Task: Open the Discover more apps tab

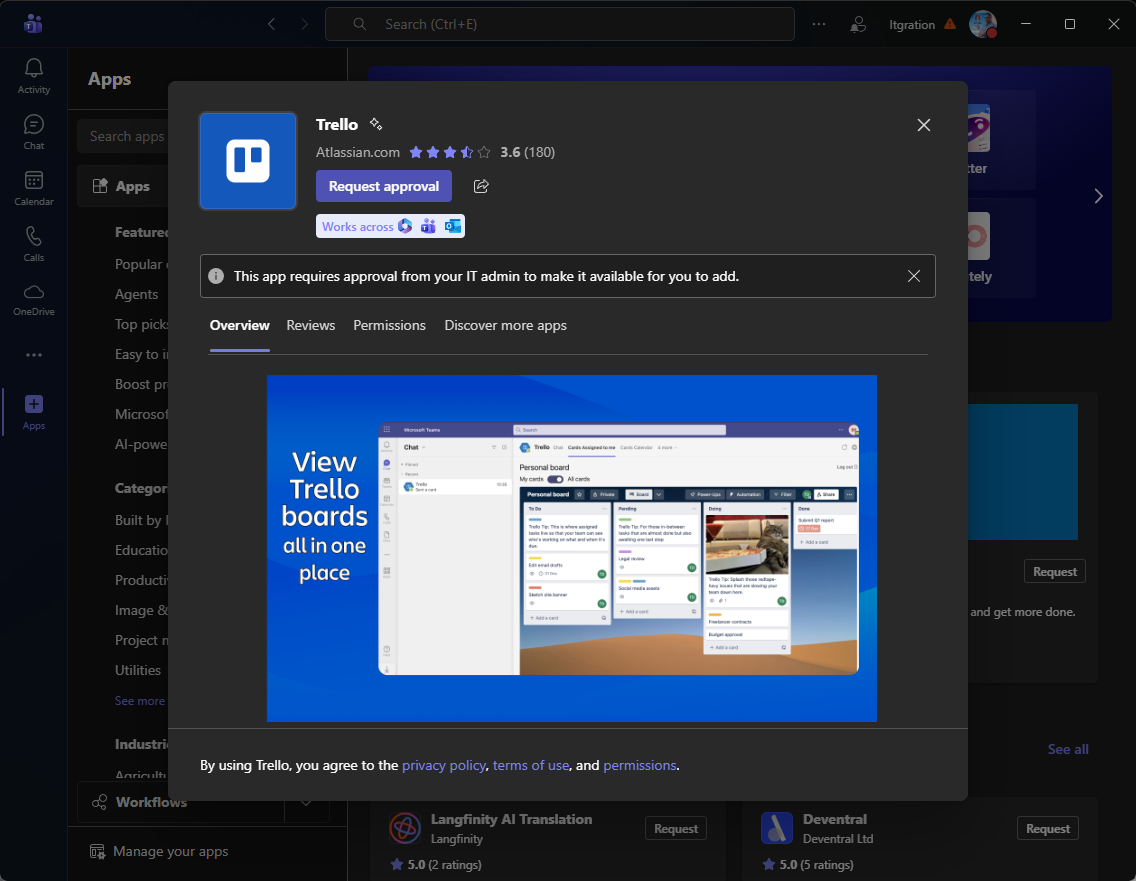Action: [505, 325]
